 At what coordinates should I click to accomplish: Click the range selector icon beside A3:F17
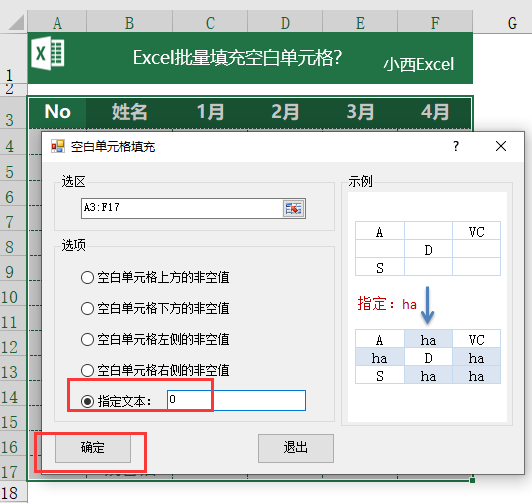coord(294,208)
